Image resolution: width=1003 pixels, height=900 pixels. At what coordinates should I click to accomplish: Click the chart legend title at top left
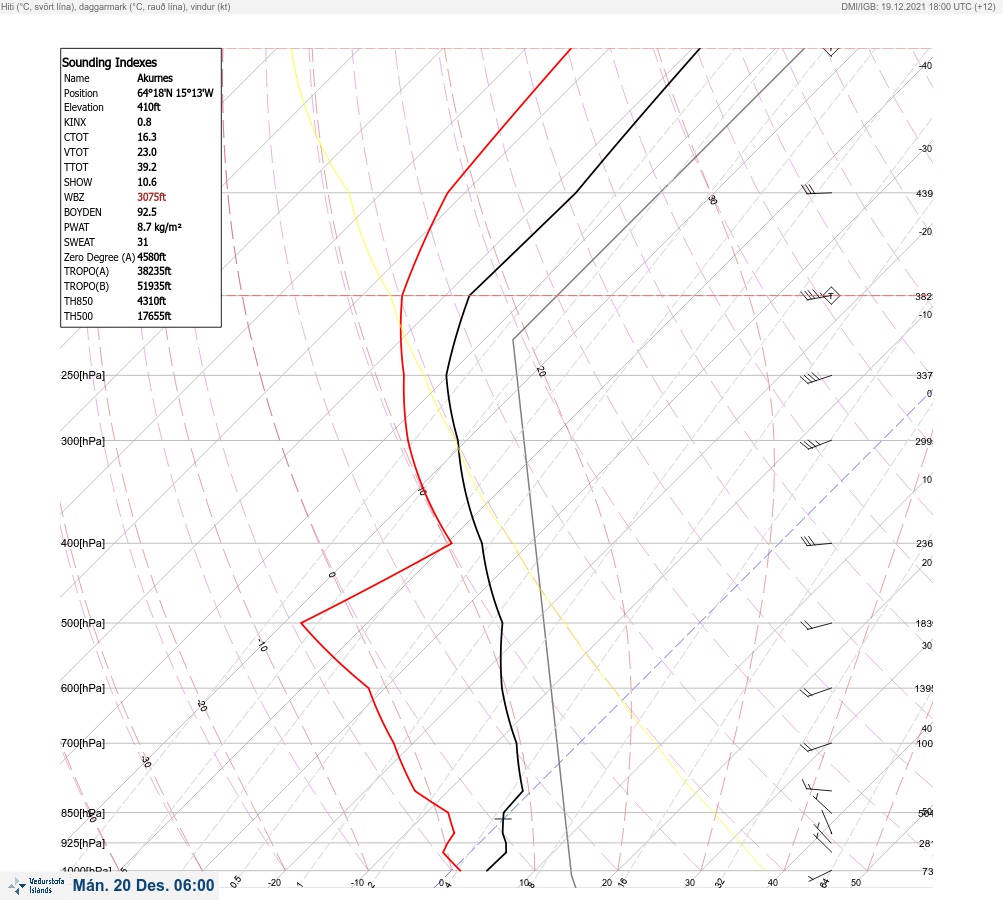(116, 6)
